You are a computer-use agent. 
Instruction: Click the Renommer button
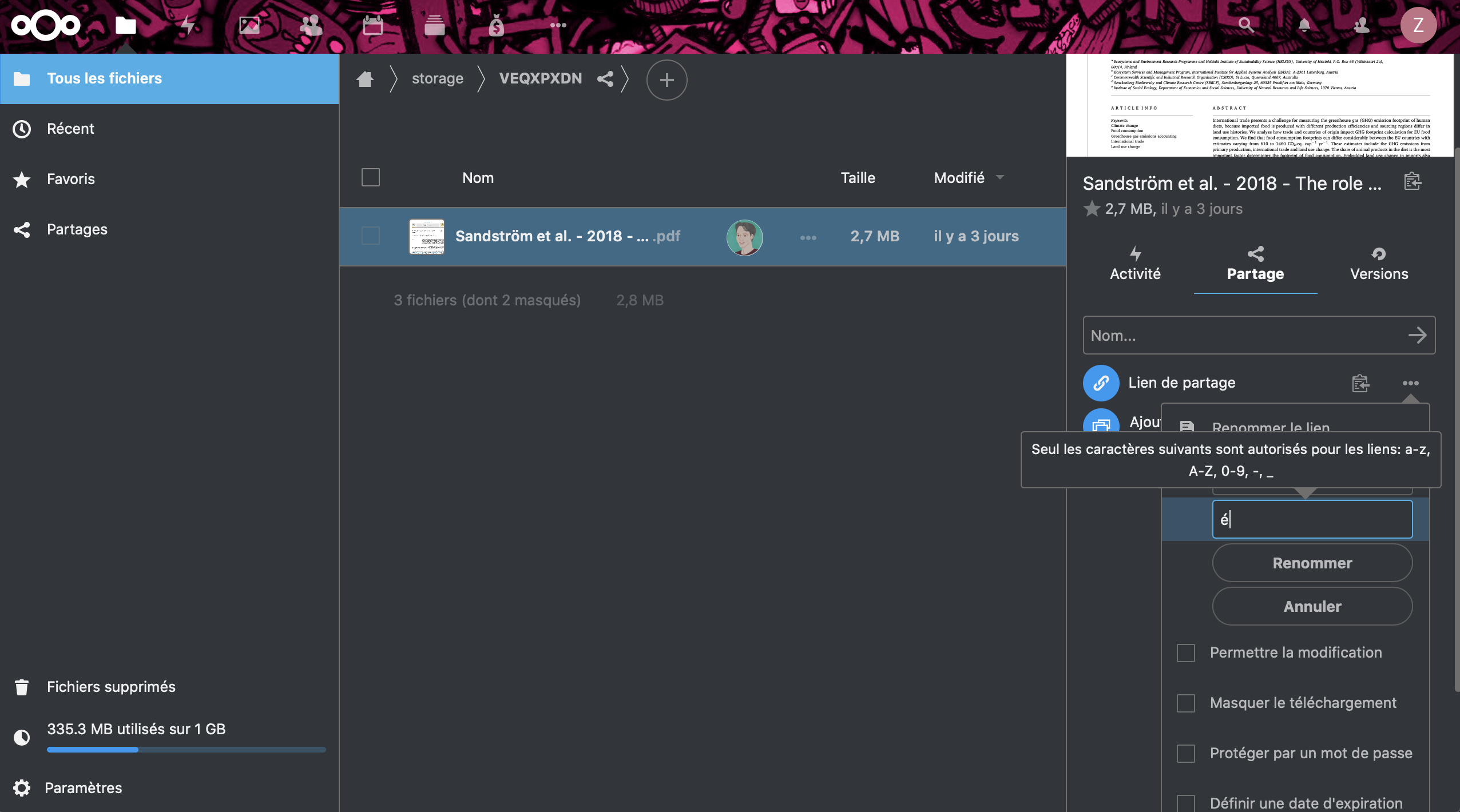pyautogui.click(x=1312, y=563)
